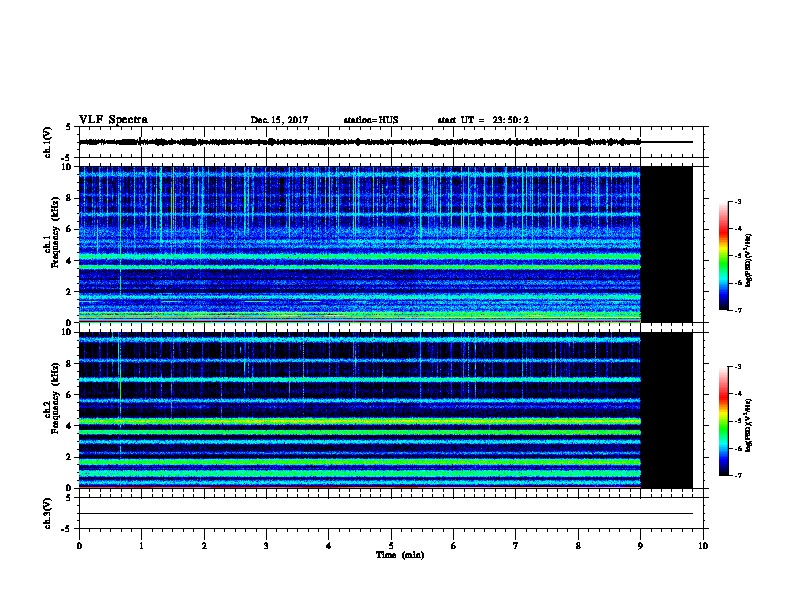The width and height of the screenshot is (792, 612).
Task: Click the "Time (min)" axis label
Action: coord(400,555)
